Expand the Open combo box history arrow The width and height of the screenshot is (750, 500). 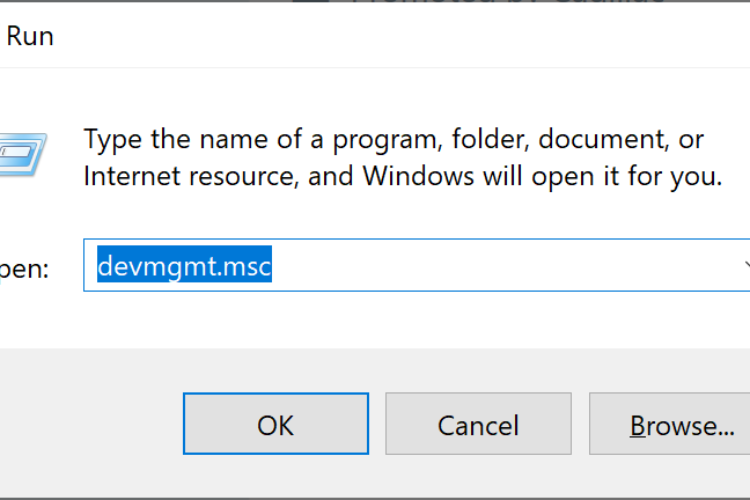point(745,265)
